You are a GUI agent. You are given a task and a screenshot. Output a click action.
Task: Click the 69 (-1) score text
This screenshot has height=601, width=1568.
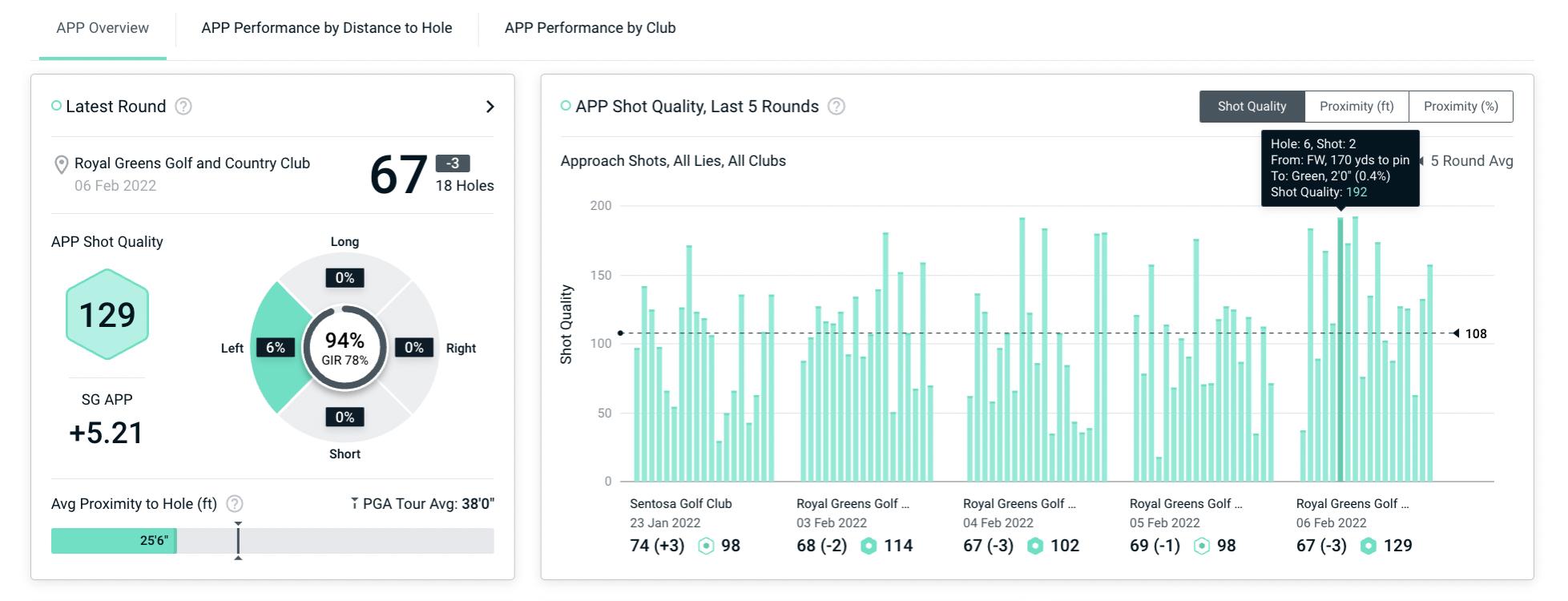click(x=1155, y=547)
